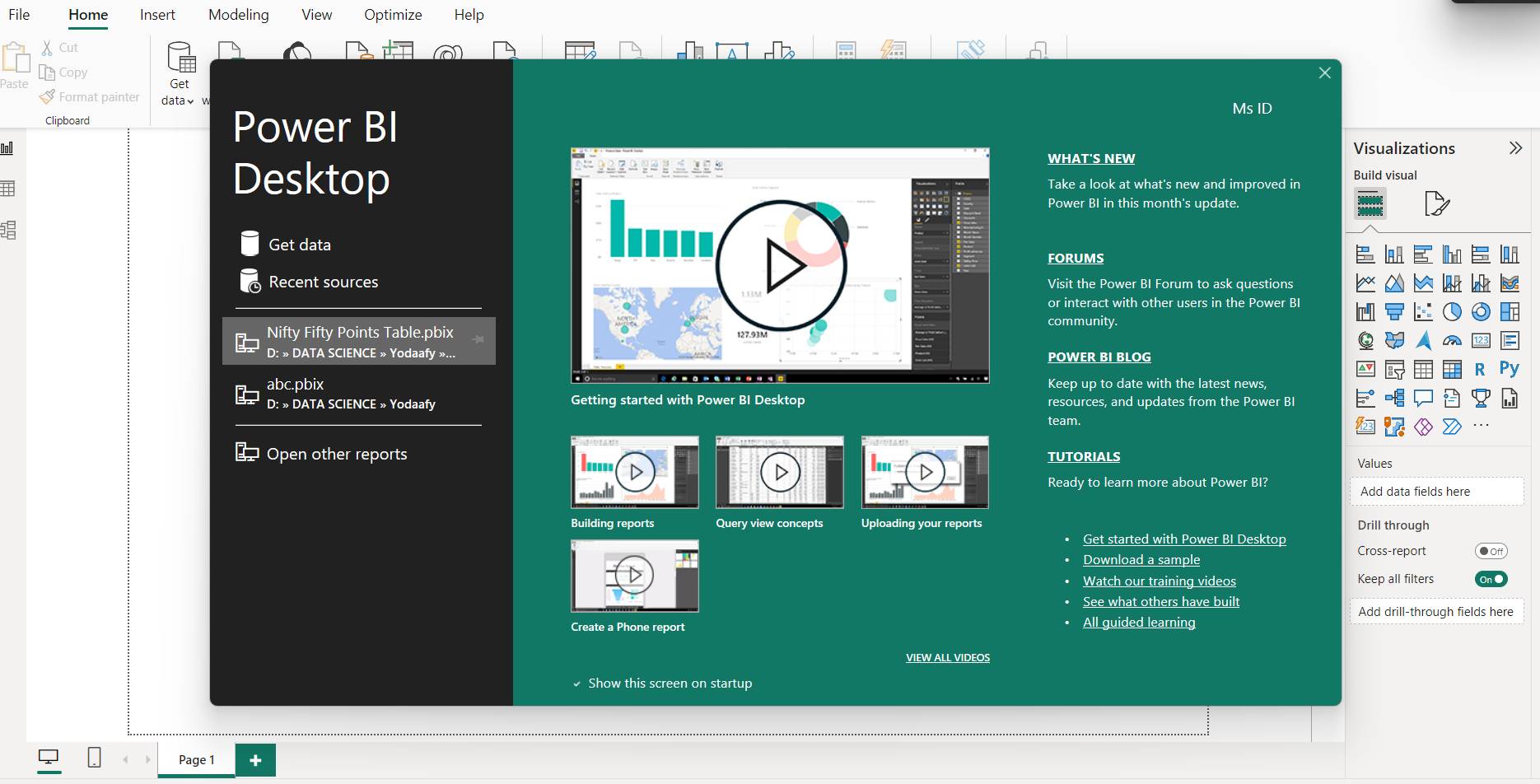Open the Optimize ribbon tab
The width and height of the screenshot is (1540, 784).
[x=393, y=15]
